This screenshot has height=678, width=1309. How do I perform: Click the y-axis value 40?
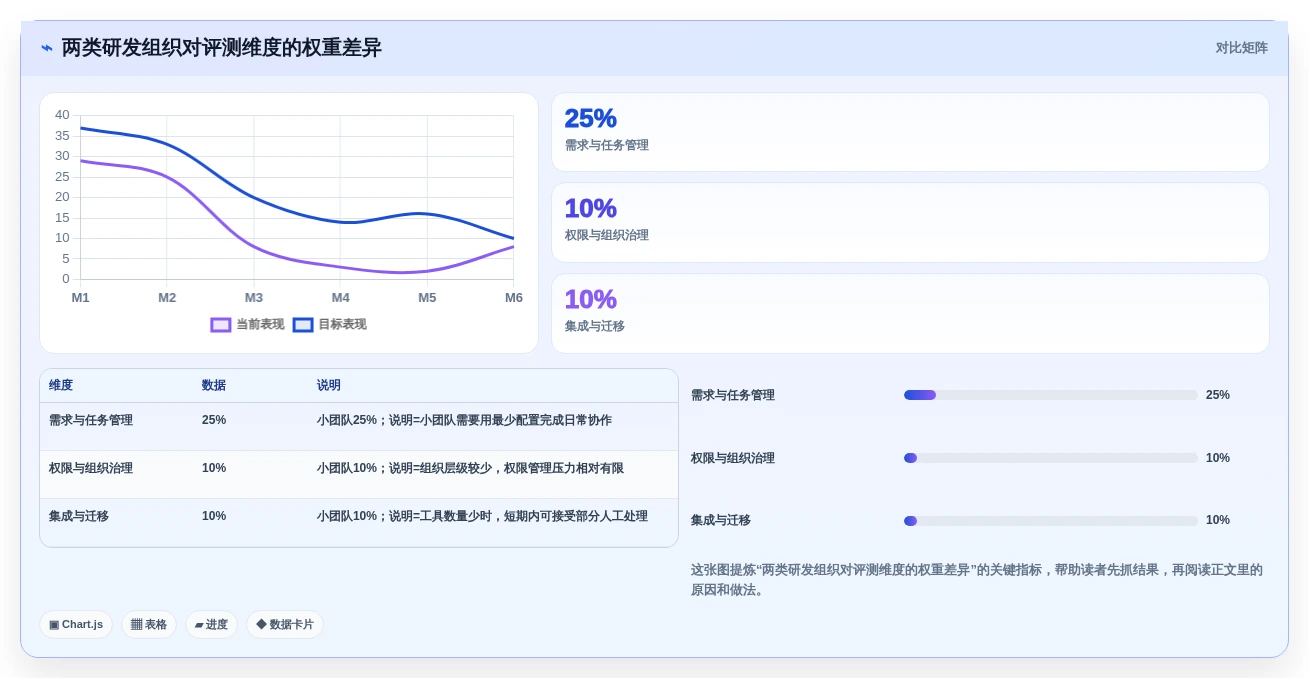coord(62,115)
